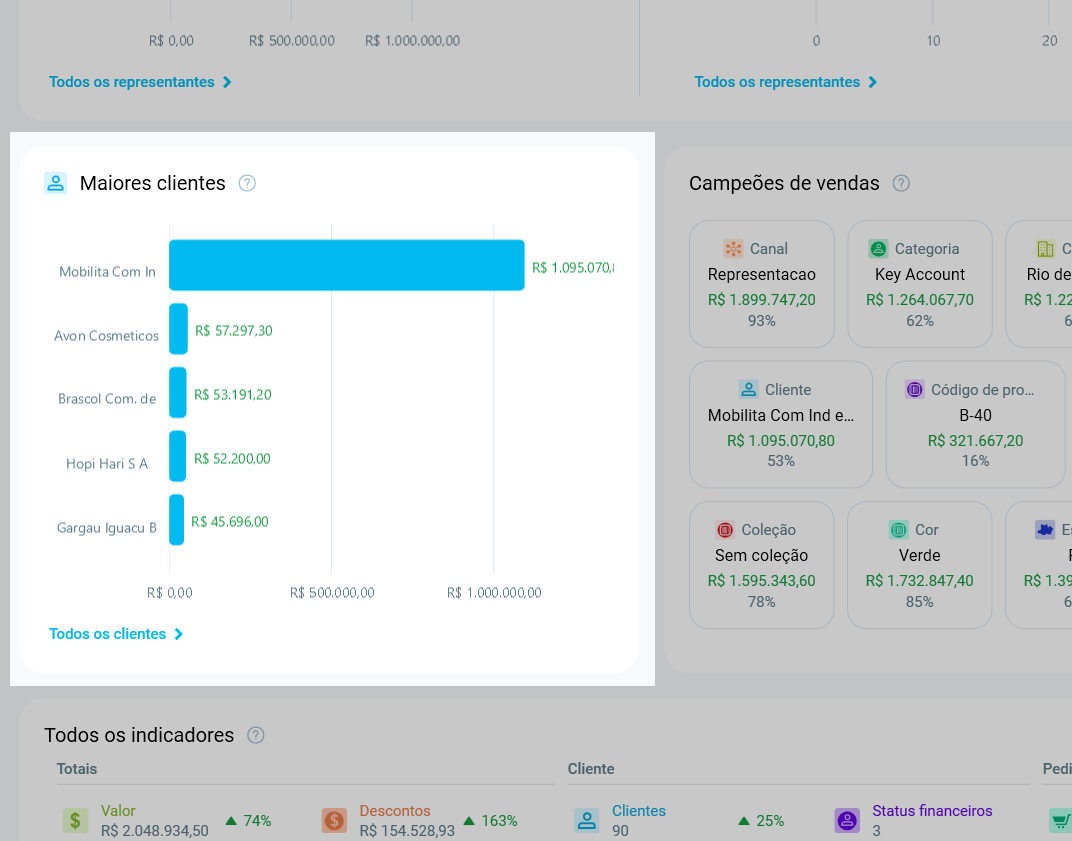Click the Totais section header
Screen dimensions: 1072x841
tap(77, 769)
